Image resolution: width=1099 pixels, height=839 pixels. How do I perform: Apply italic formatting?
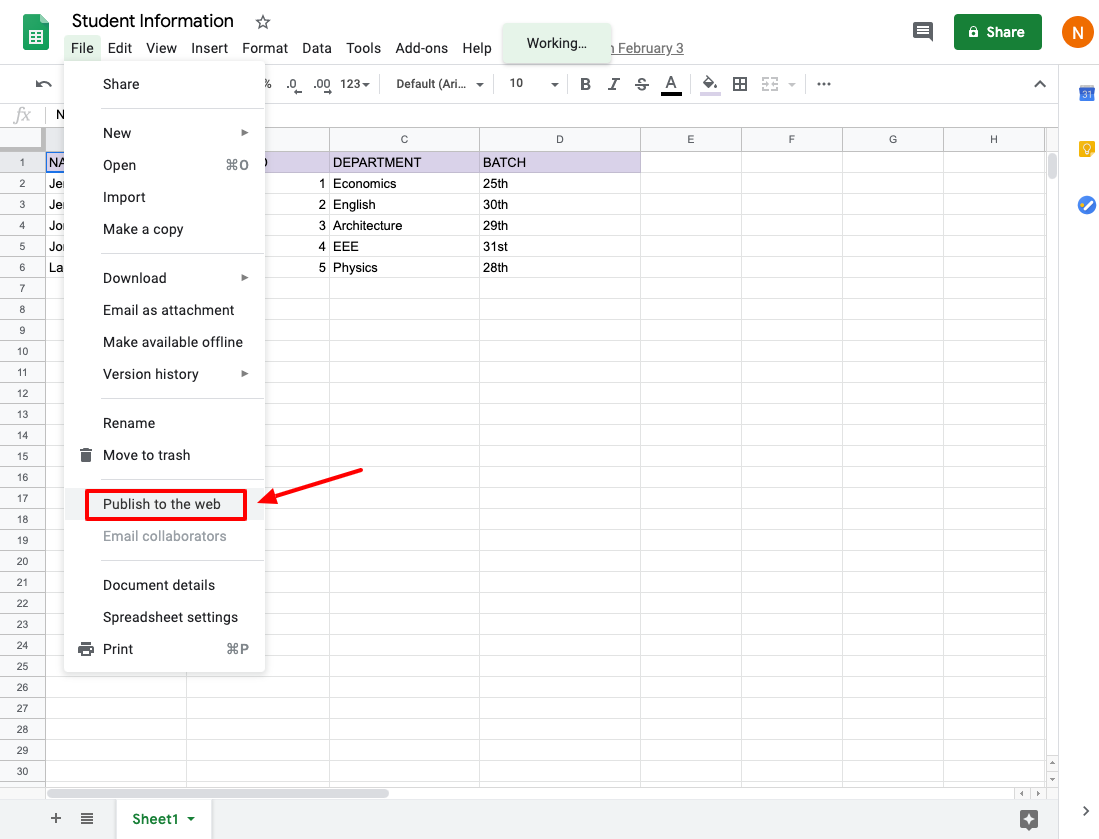coord(613,84)
